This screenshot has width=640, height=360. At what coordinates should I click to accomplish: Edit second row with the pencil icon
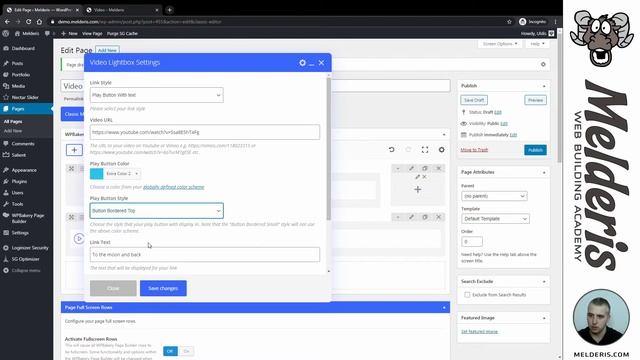(411, 217)
